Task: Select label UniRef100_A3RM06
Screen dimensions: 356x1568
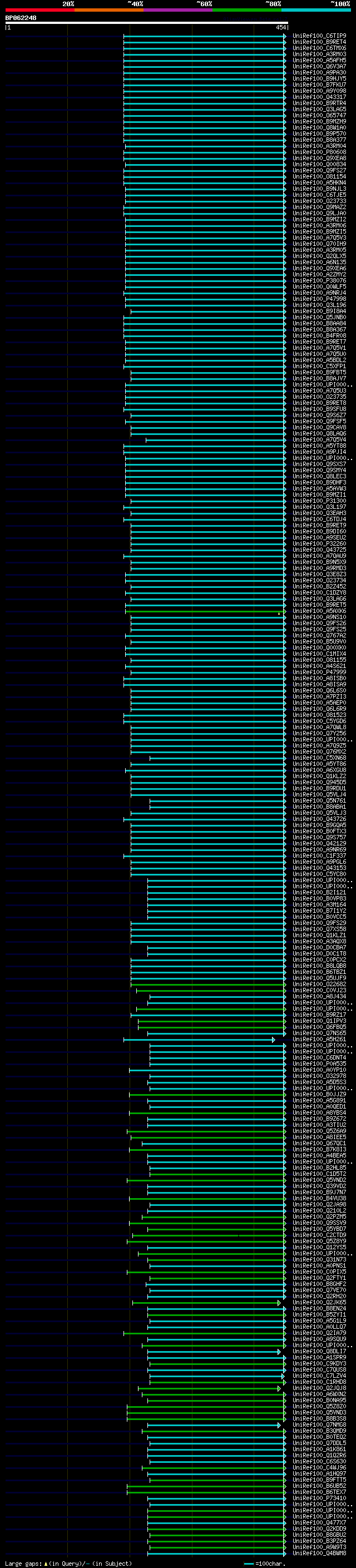Action: click(319, 225)
